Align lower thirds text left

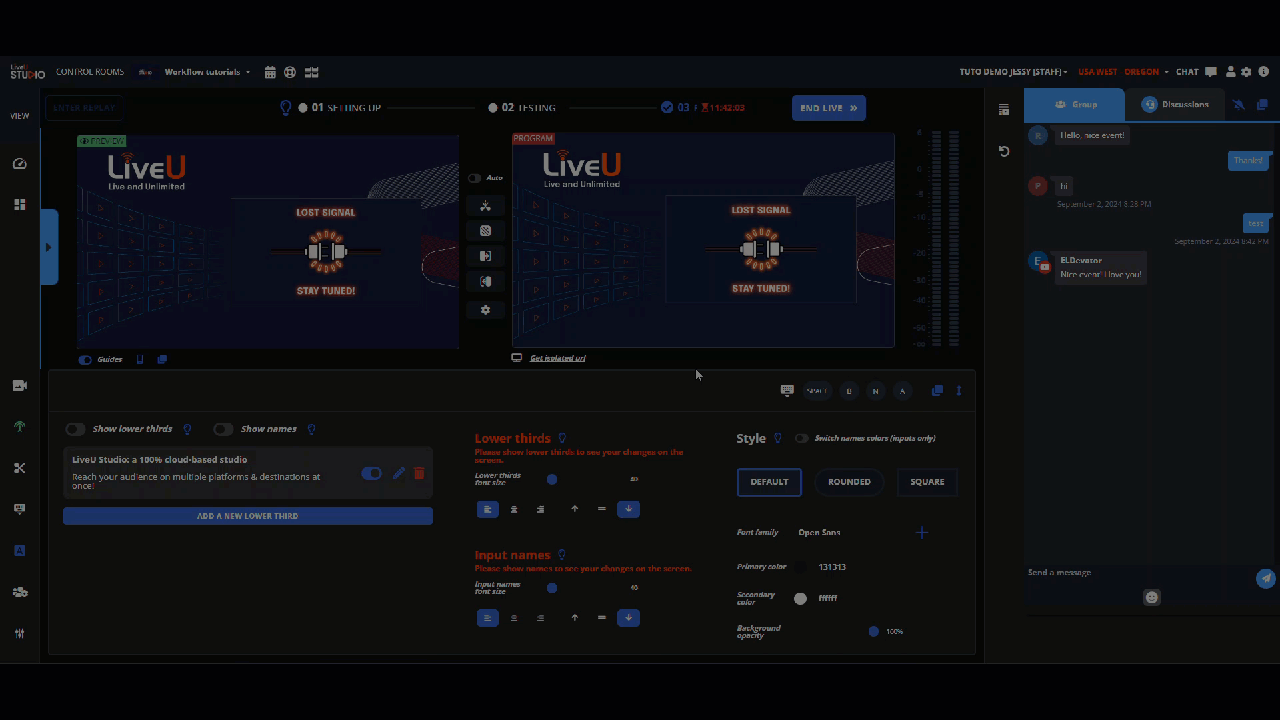[487, 509]
